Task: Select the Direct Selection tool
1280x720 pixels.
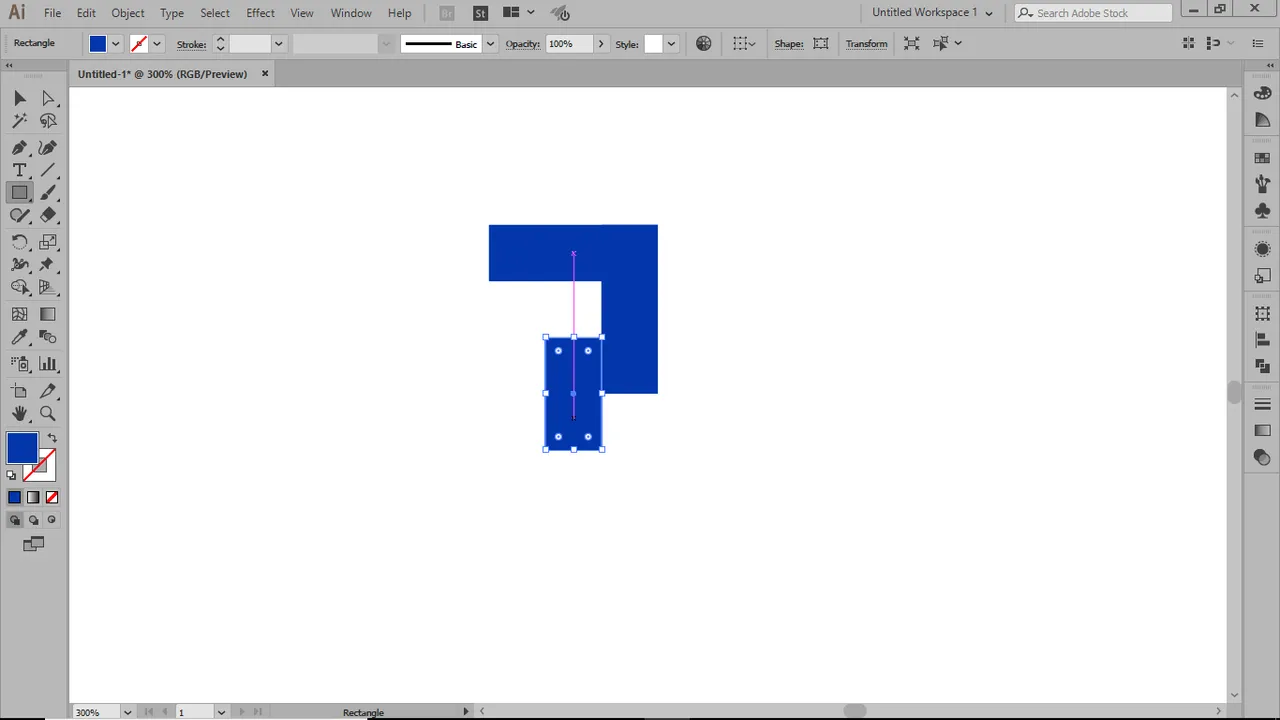Action: (x=48, y=98)
